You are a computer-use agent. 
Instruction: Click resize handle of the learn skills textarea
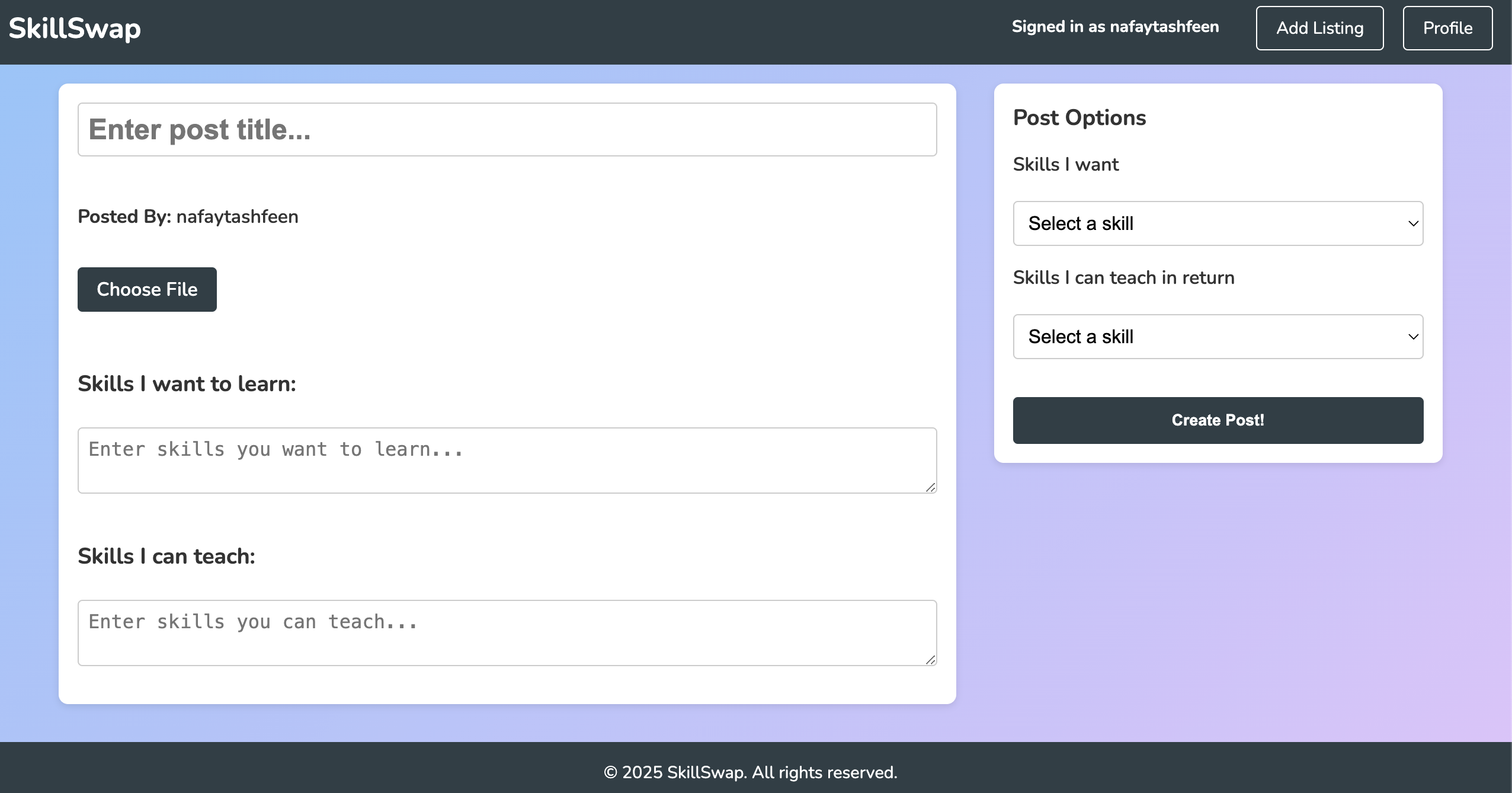point(930,487)
